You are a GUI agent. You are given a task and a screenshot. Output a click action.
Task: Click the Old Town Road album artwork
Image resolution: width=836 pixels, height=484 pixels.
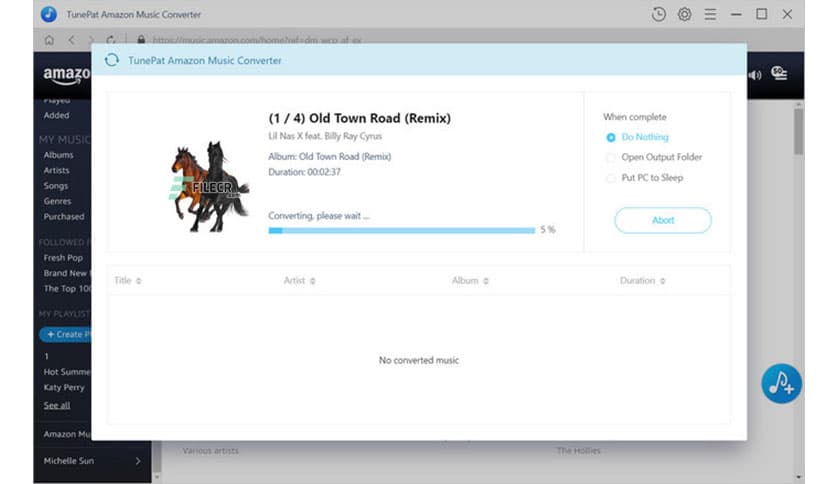209,186
